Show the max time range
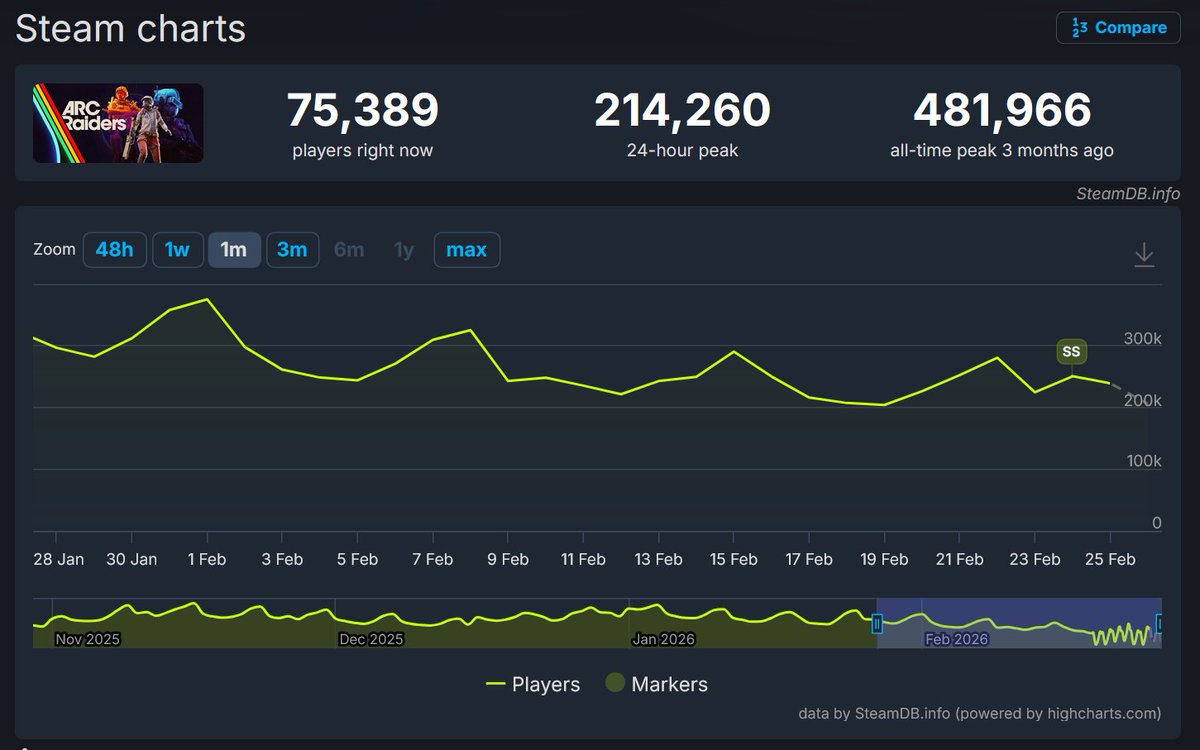 (467, 249)
